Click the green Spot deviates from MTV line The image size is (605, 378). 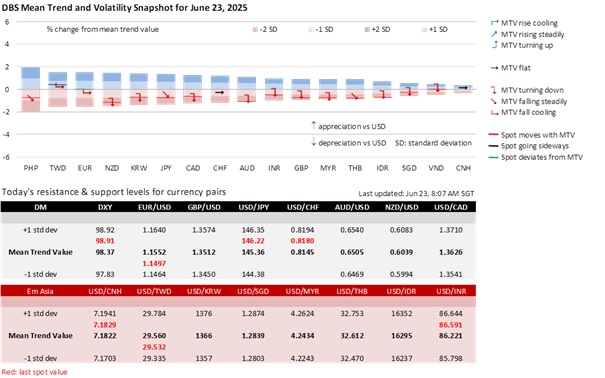click(493, 157)
